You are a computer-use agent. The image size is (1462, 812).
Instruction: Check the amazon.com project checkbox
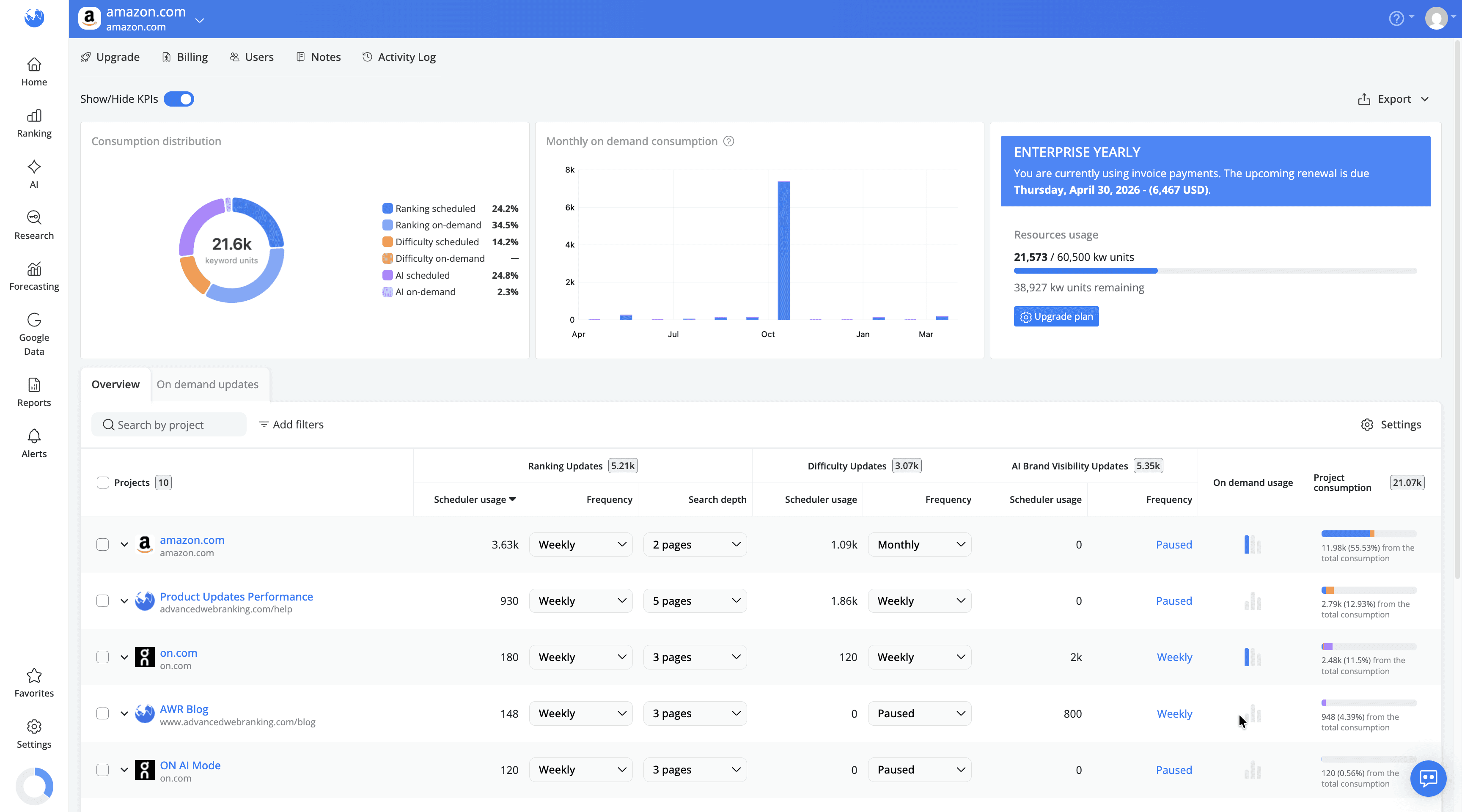103,545
